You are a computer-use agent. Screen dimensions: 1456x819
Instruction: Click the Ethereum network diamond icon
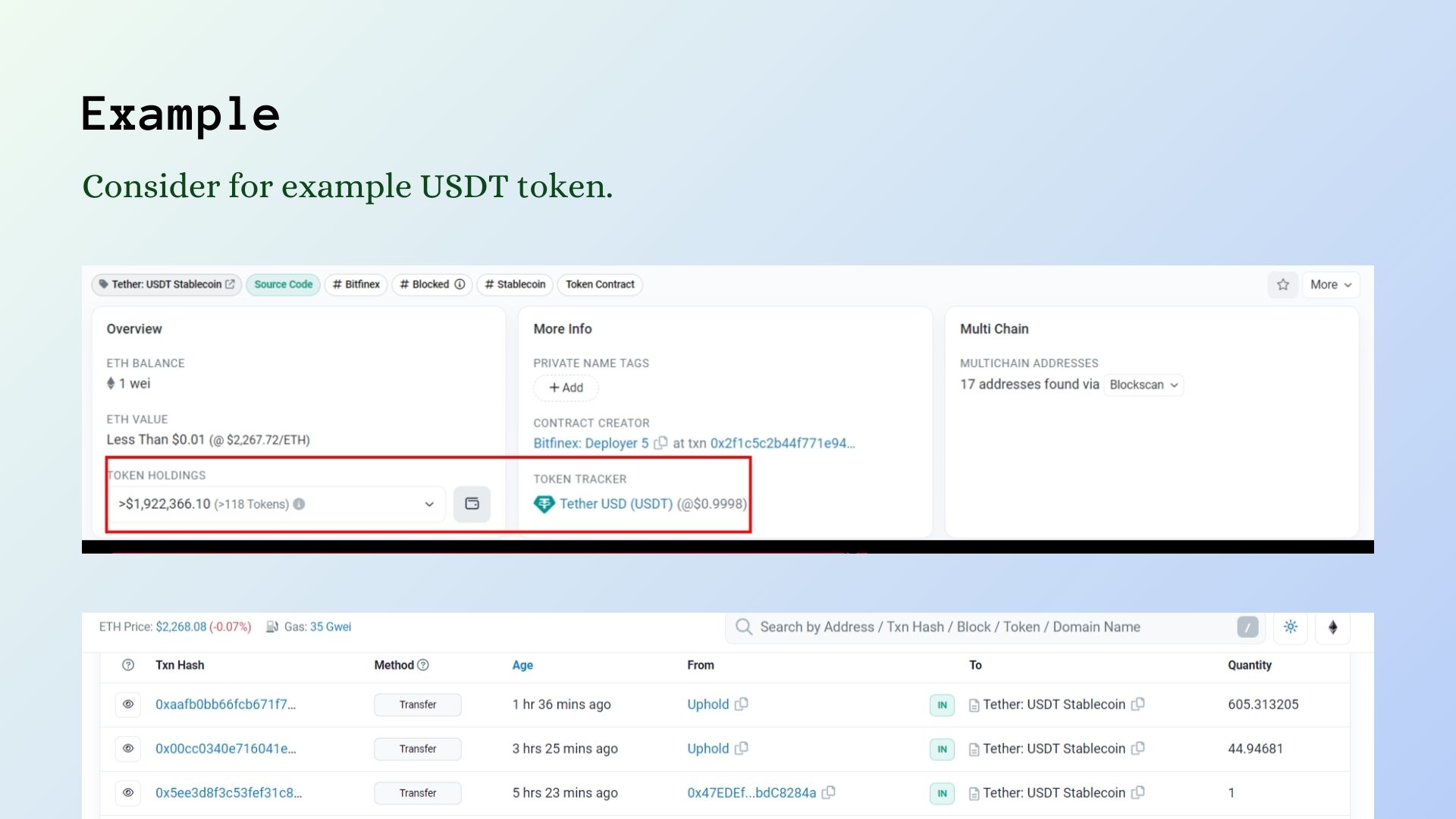click(x=1332, y=627)
